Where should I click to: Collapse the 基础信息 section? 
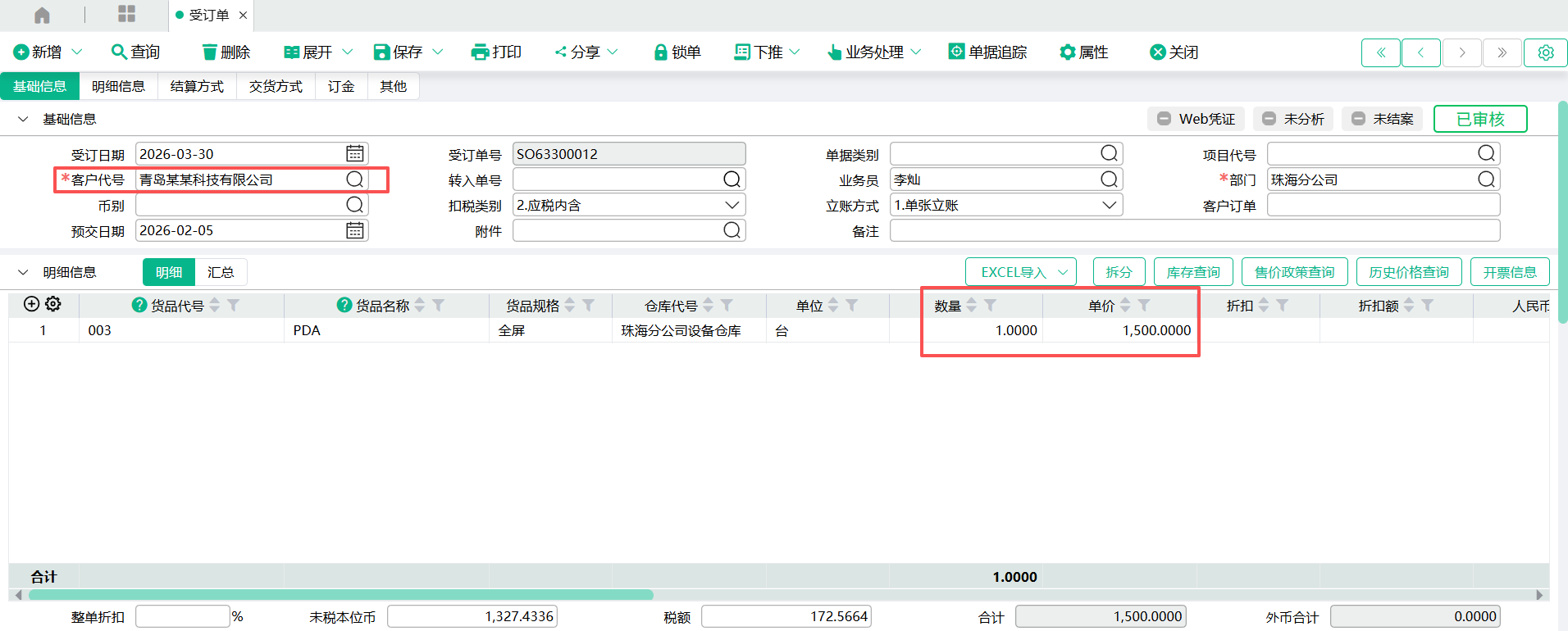(23, 120)
